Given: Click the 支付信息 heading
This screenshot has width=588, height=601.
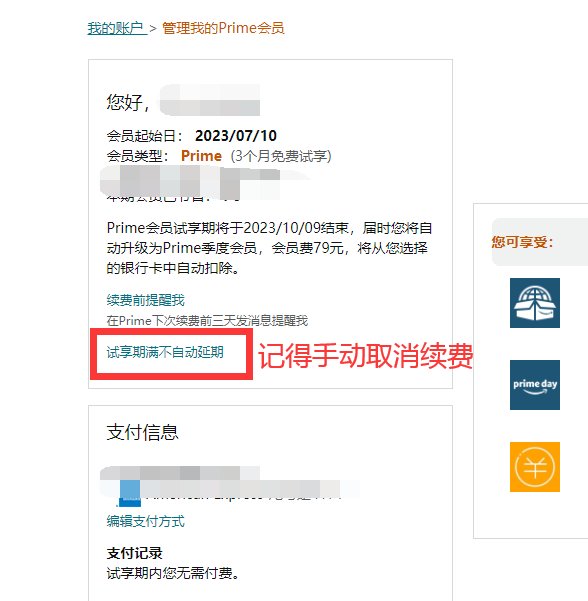Looking at the screenshot, I should 143,432.
